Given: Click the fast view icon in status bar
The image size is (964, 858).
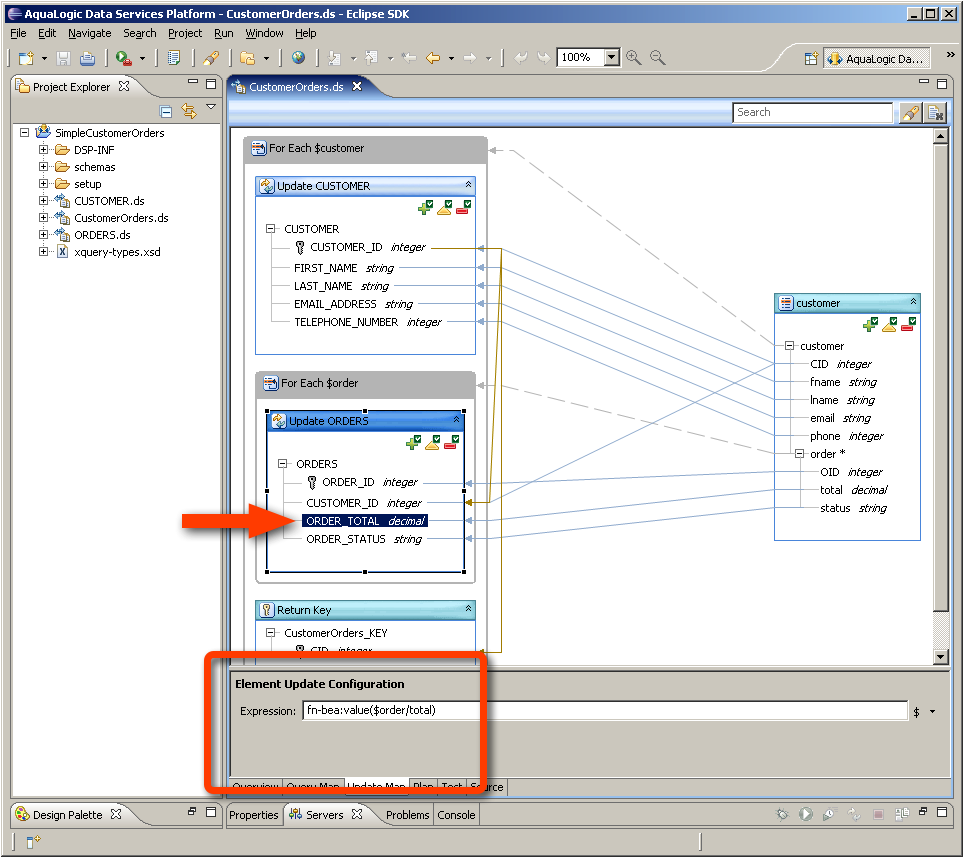Looking at the screenshot, I should [33, 840].
